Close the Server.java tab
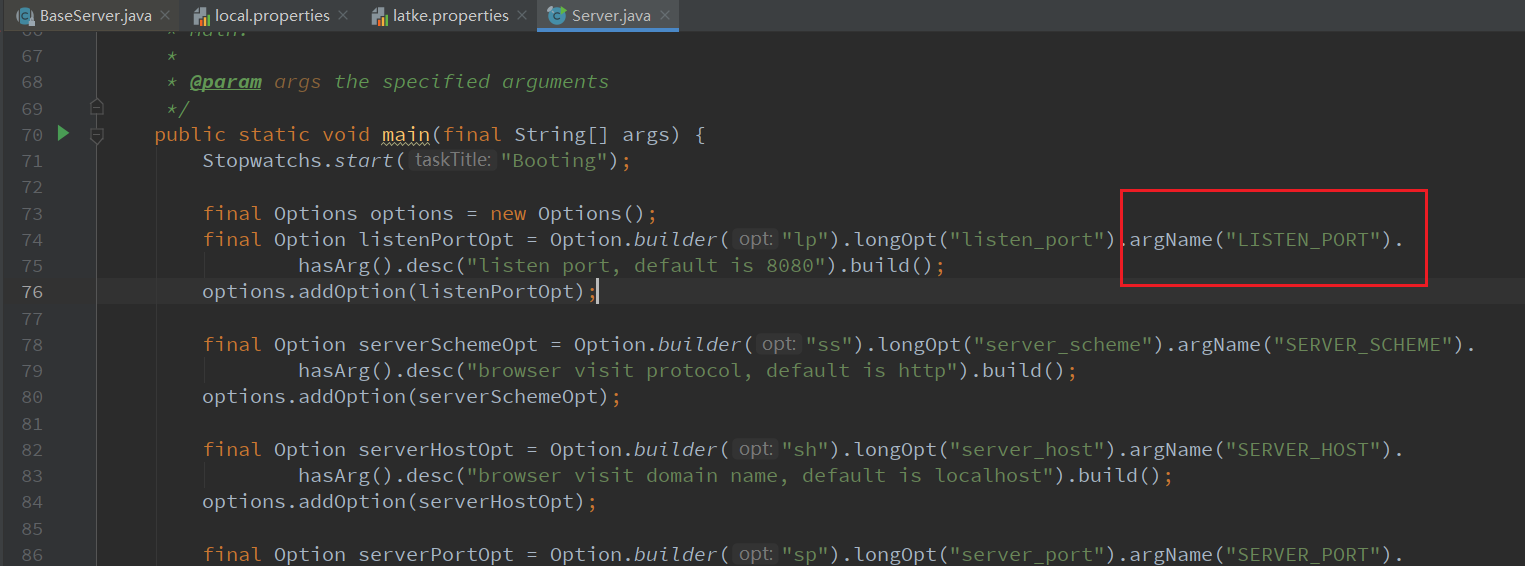The height and width of the screenshot is (566, 1525). coord(663,16)
